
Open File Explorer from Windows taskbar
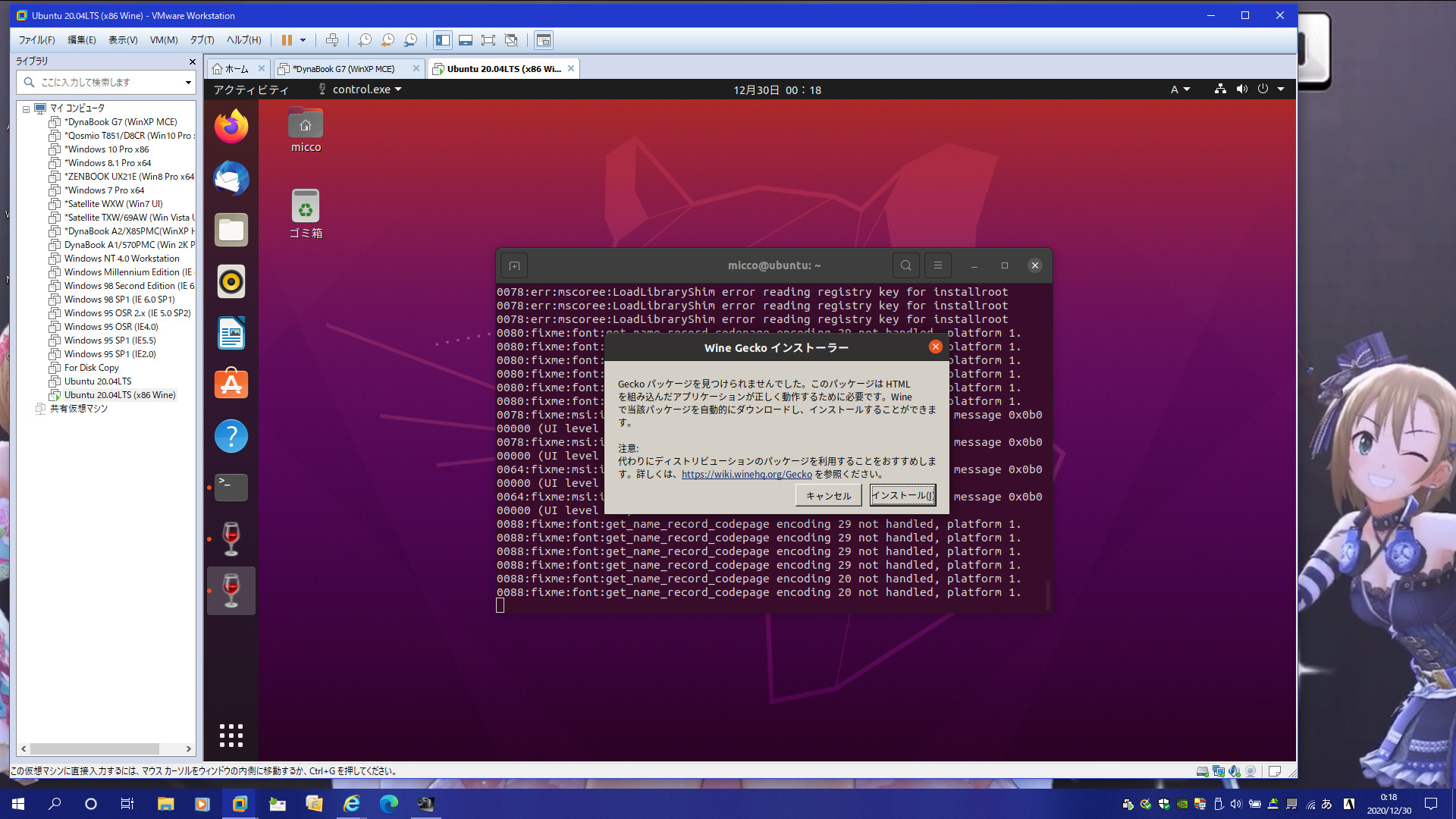[165, 804]
